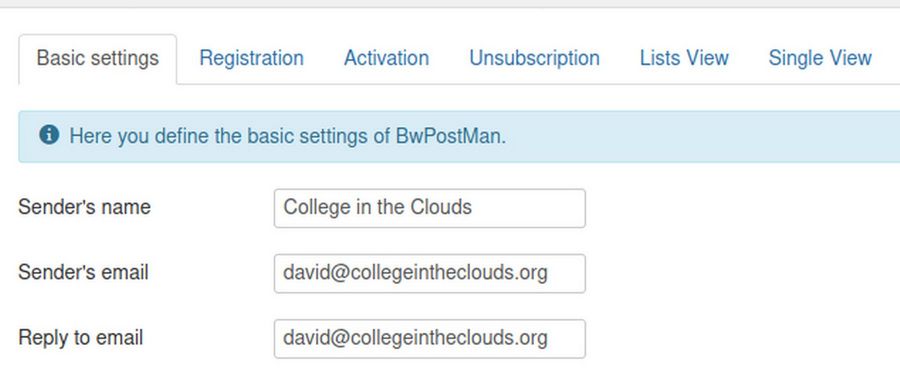Open the Single View tab

click(x=820, y=58)
